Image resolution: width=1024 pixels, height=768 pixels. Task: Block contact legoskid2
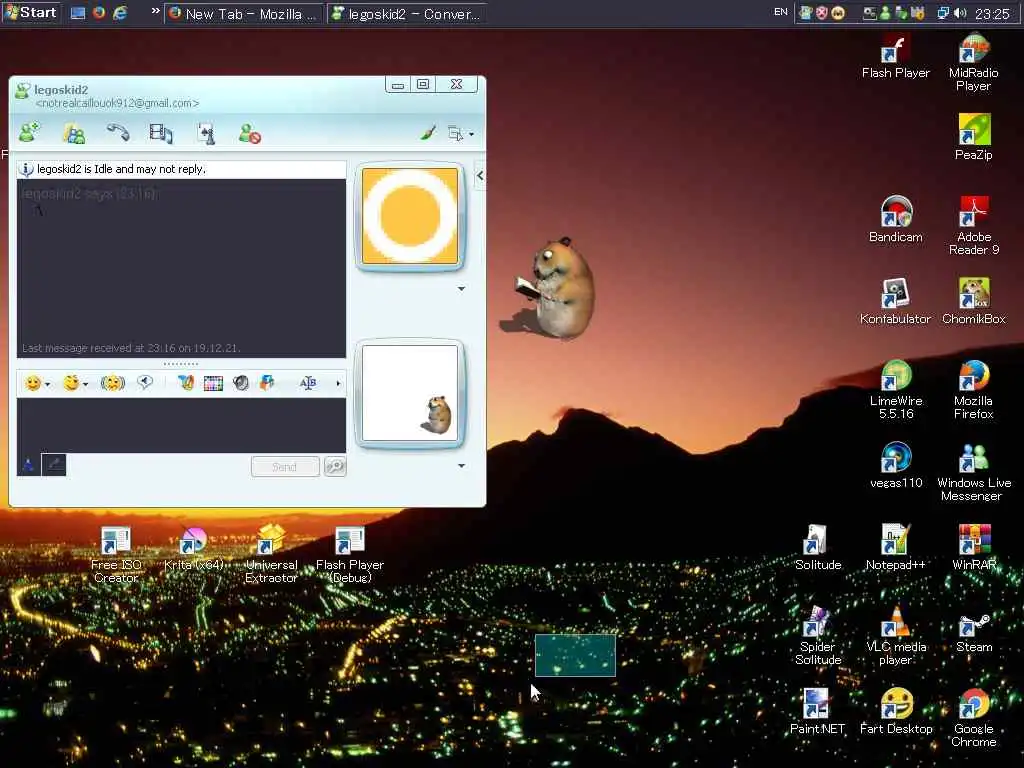249,133
